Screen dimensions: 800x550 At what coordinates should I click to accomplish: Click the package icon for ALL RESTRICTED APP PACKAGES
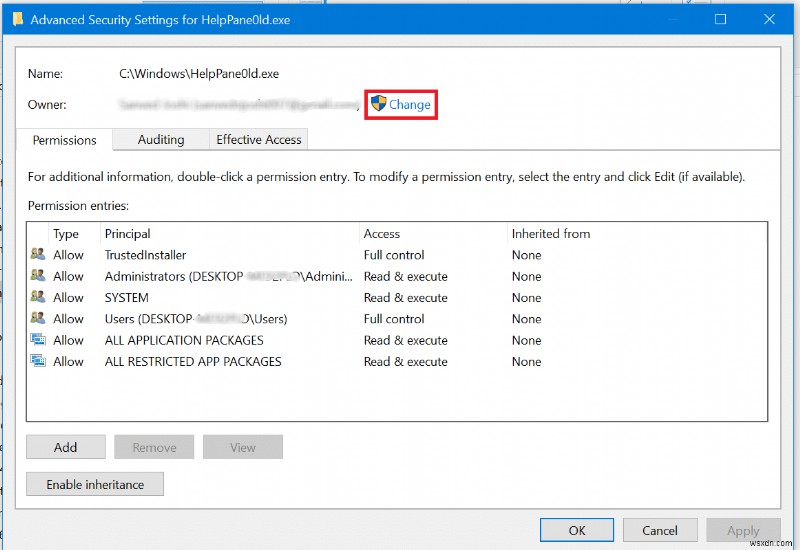point(38,361)
